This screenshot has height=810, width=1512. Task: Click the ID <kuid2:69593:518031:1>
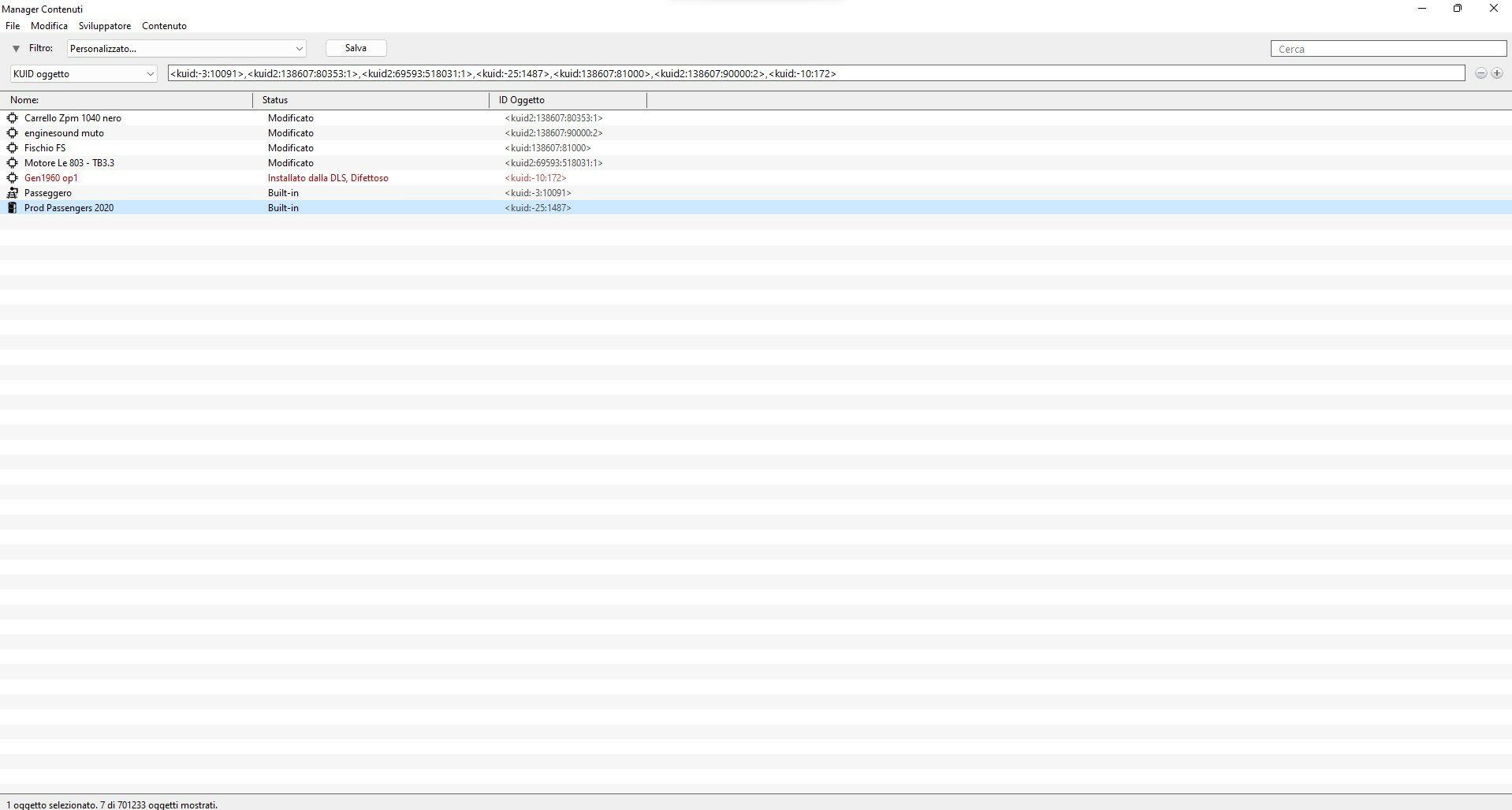click(553, 163)
